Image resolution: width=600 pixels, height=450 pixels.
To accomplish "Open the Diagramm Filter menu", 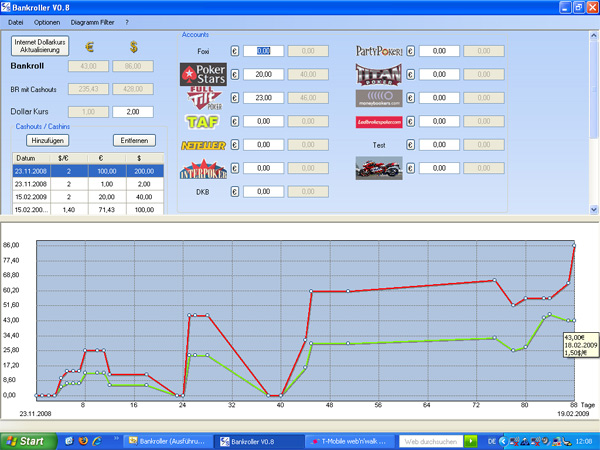I will tap(92, 23).
